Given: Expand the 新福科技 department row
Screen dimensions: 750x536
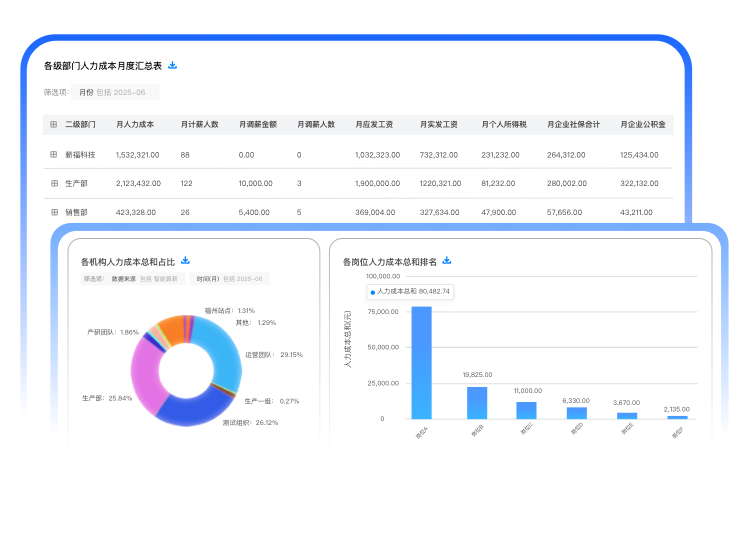Looking at the screenshot, I should point(54,155).
